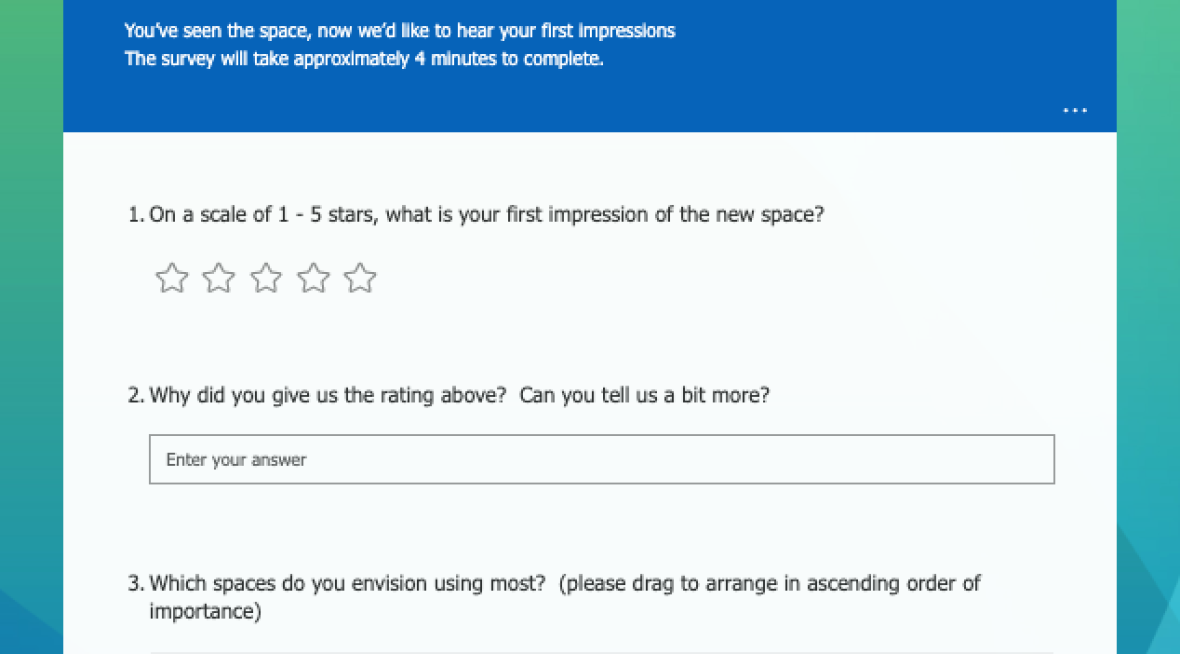This screenshot has height=654, width=1180.
Task: Click the fourth star from the left
Action: pos(313,278)
